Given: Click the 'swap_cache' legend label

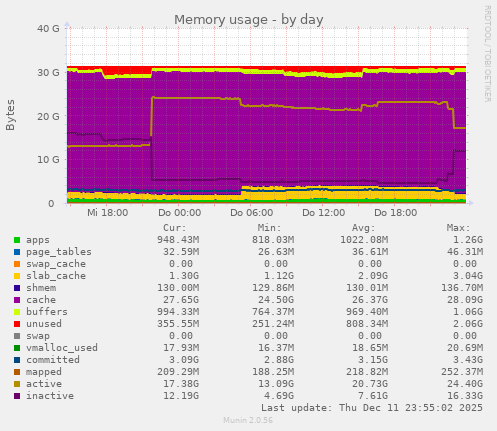Looking at the screenshot, I should pyautogui.click(x=56, y=264).
